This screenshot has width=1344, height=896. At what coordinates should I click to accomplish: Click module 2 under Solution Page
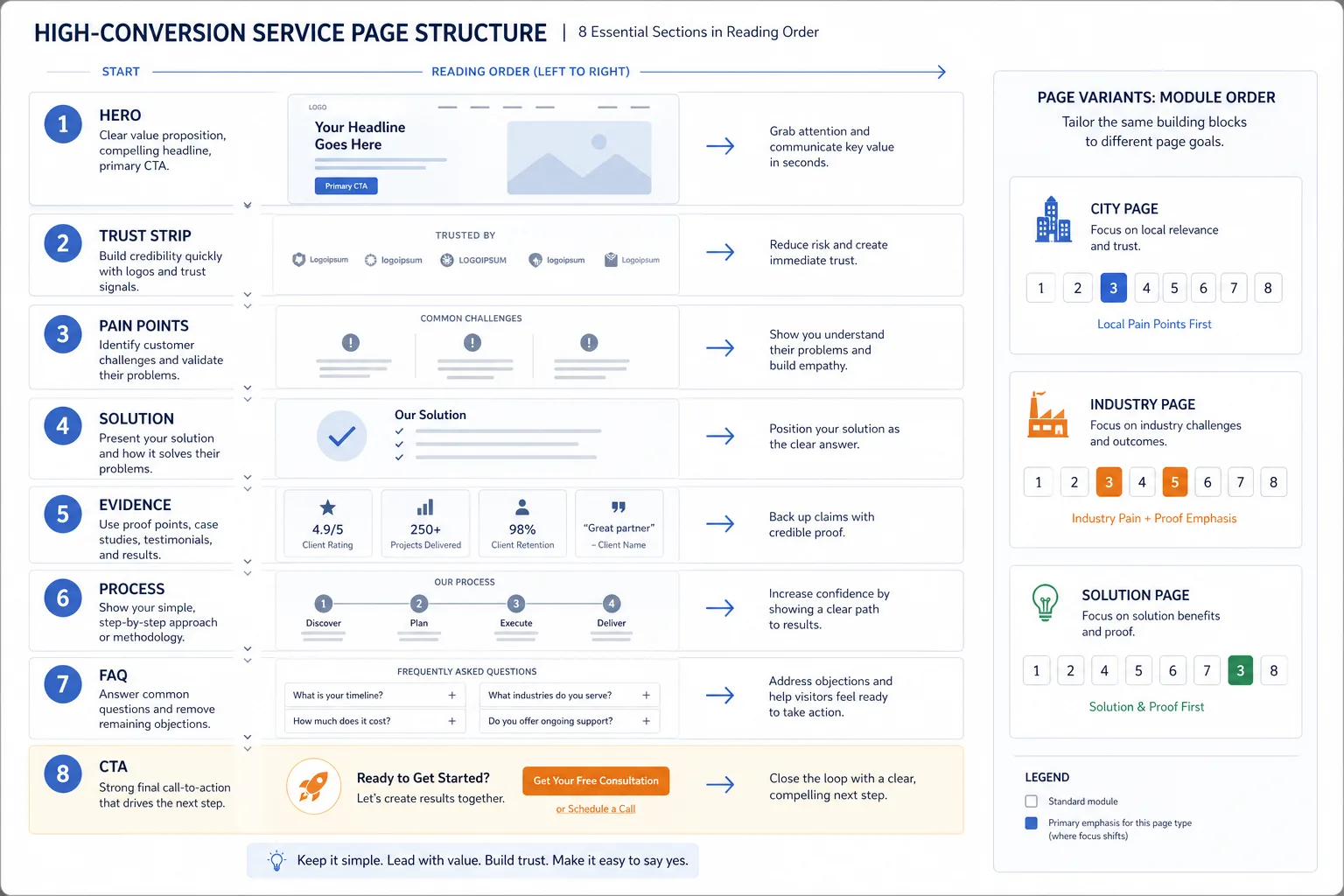click(x=1070, y=671)
